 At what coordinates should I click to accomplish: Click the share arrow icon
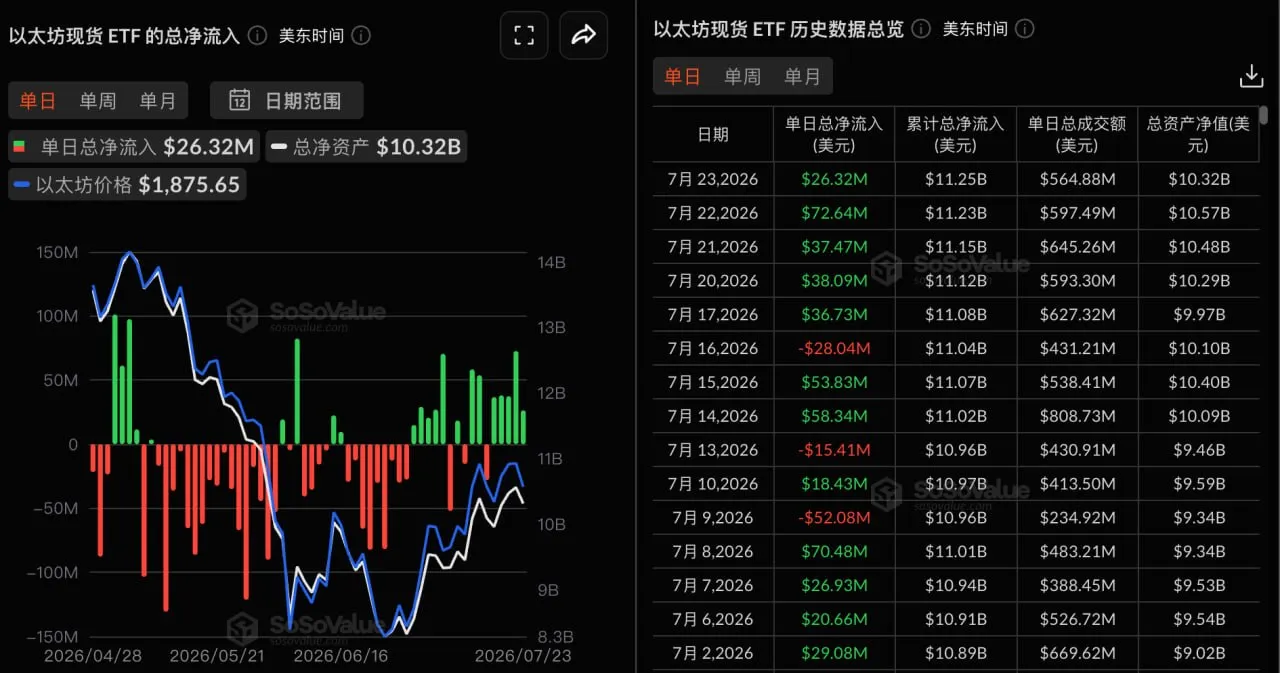pos(583,36)
